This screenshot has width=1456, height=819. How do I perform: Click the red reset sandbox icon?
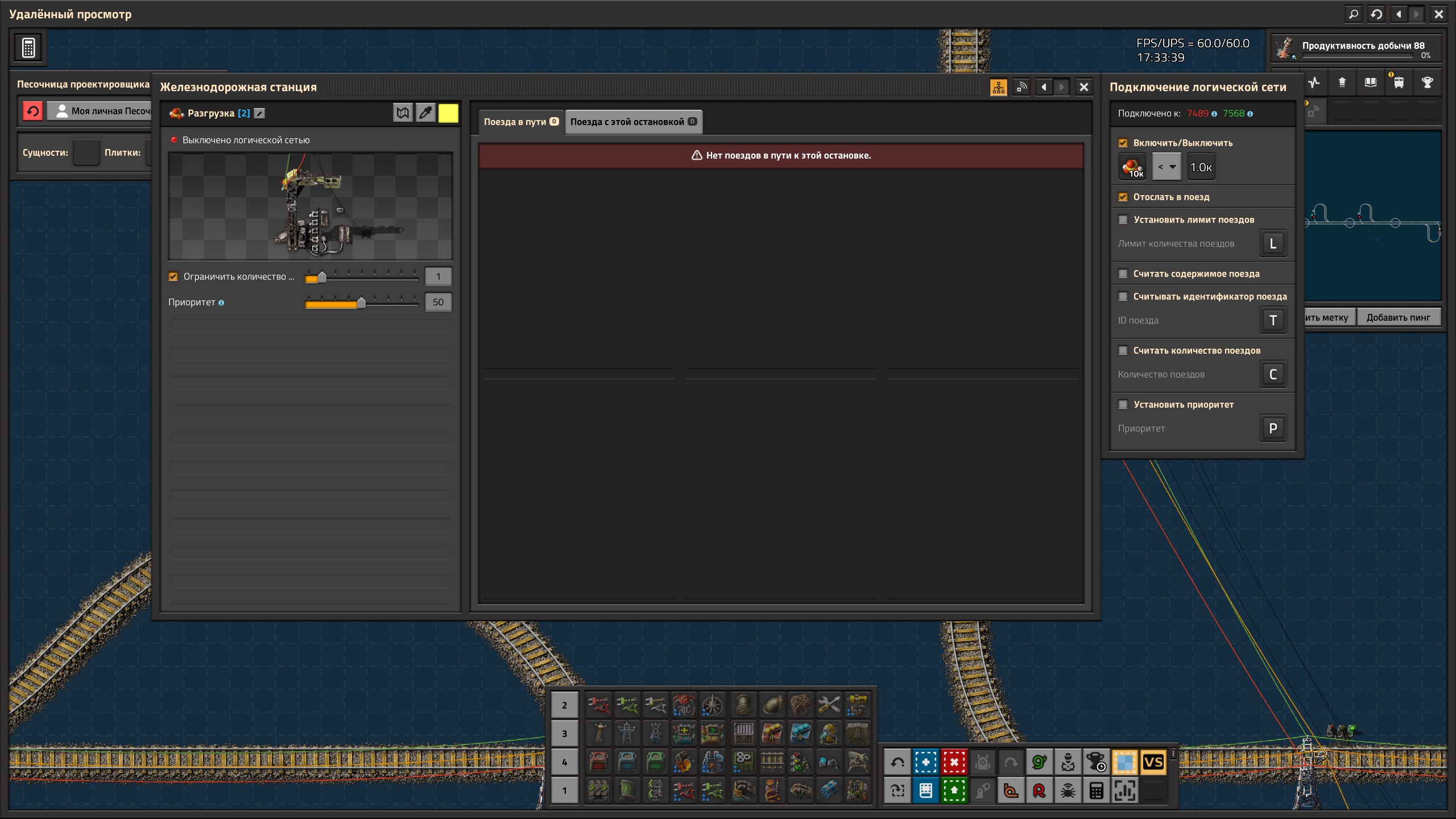[x=33, y=111]
